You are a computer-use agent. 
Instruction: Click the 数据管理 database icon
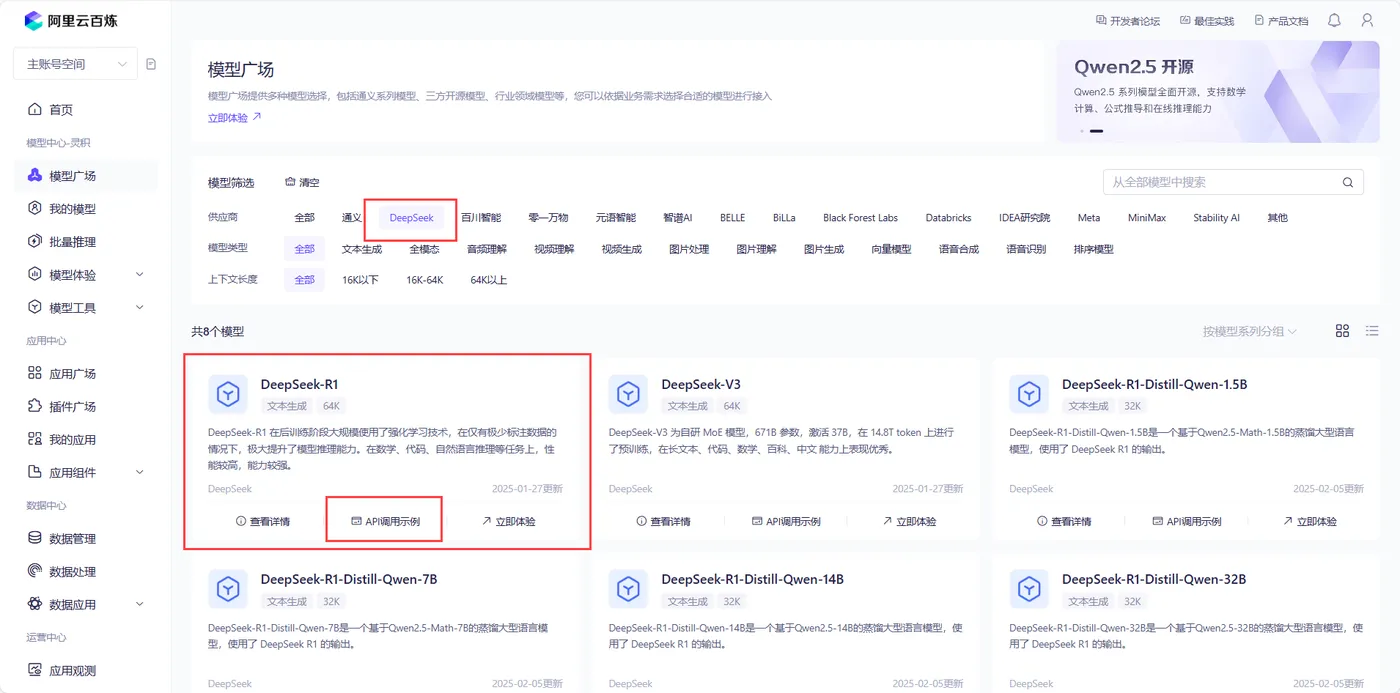pyautogui.click(x=35, y=539)
